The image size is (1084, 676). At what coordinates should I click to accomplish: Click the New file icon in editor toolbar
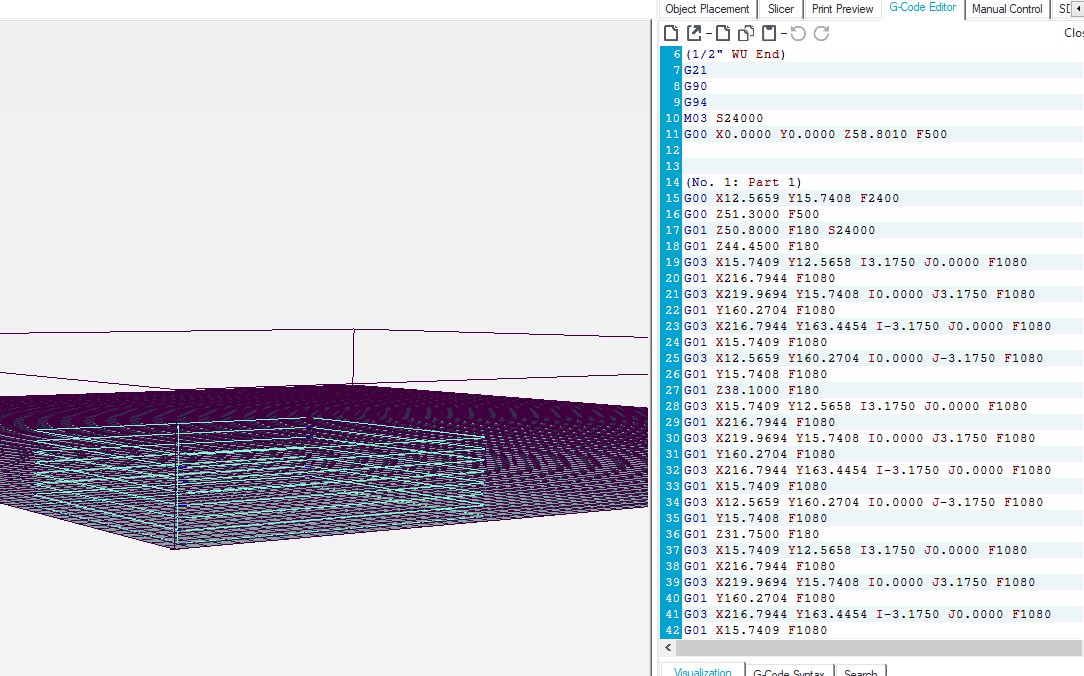[671, 33]
